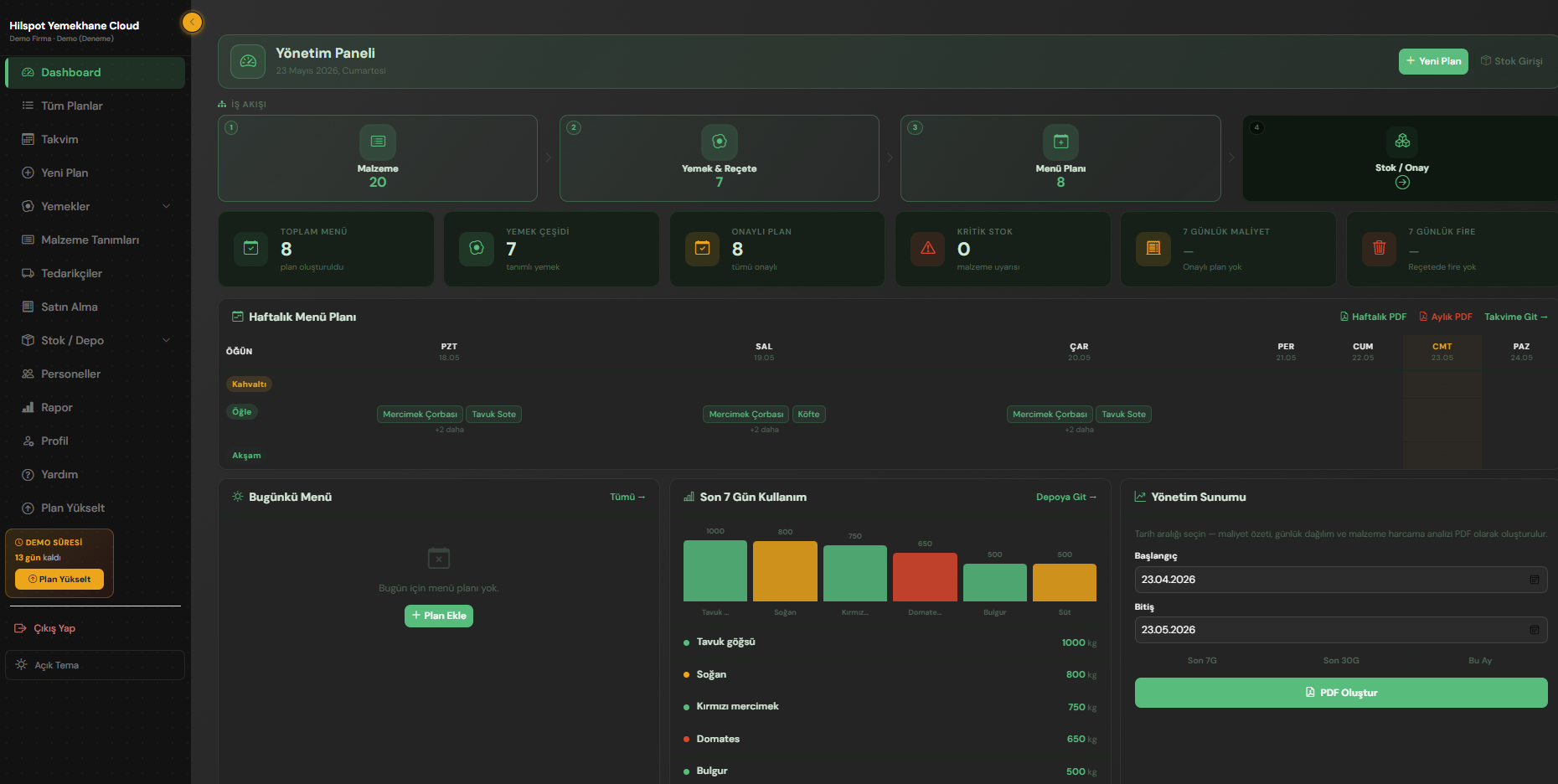Click the Köfte tag on Tuesday lunch
Image resolution: width=1558 pixels, height=784 pixels.
coord(808,414)
